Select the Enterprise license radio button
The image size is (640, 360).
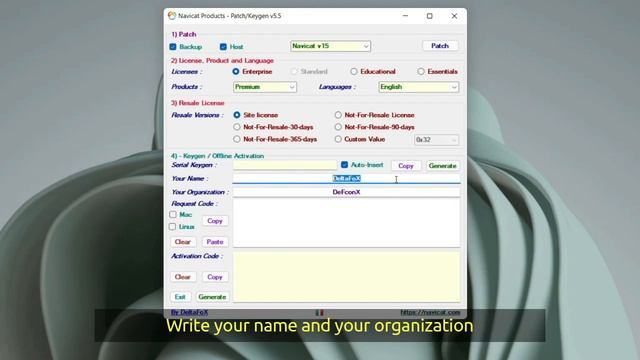236,71
